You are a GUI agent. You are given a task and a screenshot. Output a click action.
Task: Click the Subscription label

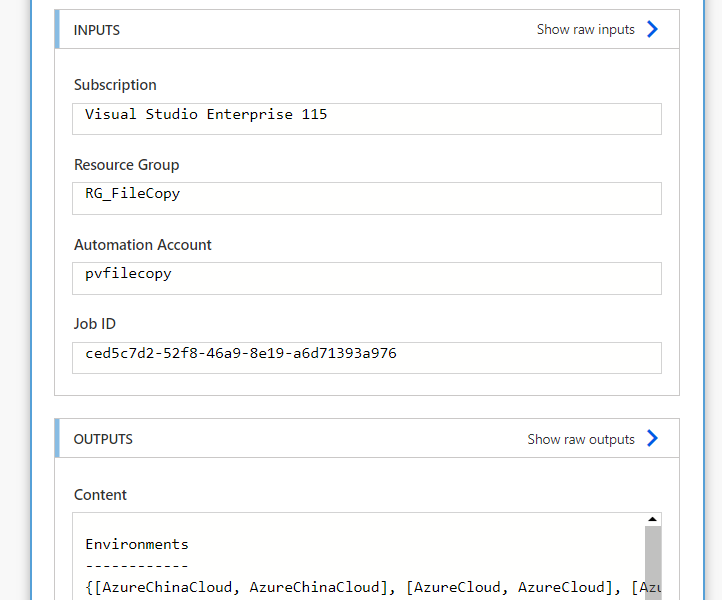click(x=115, y=85)
